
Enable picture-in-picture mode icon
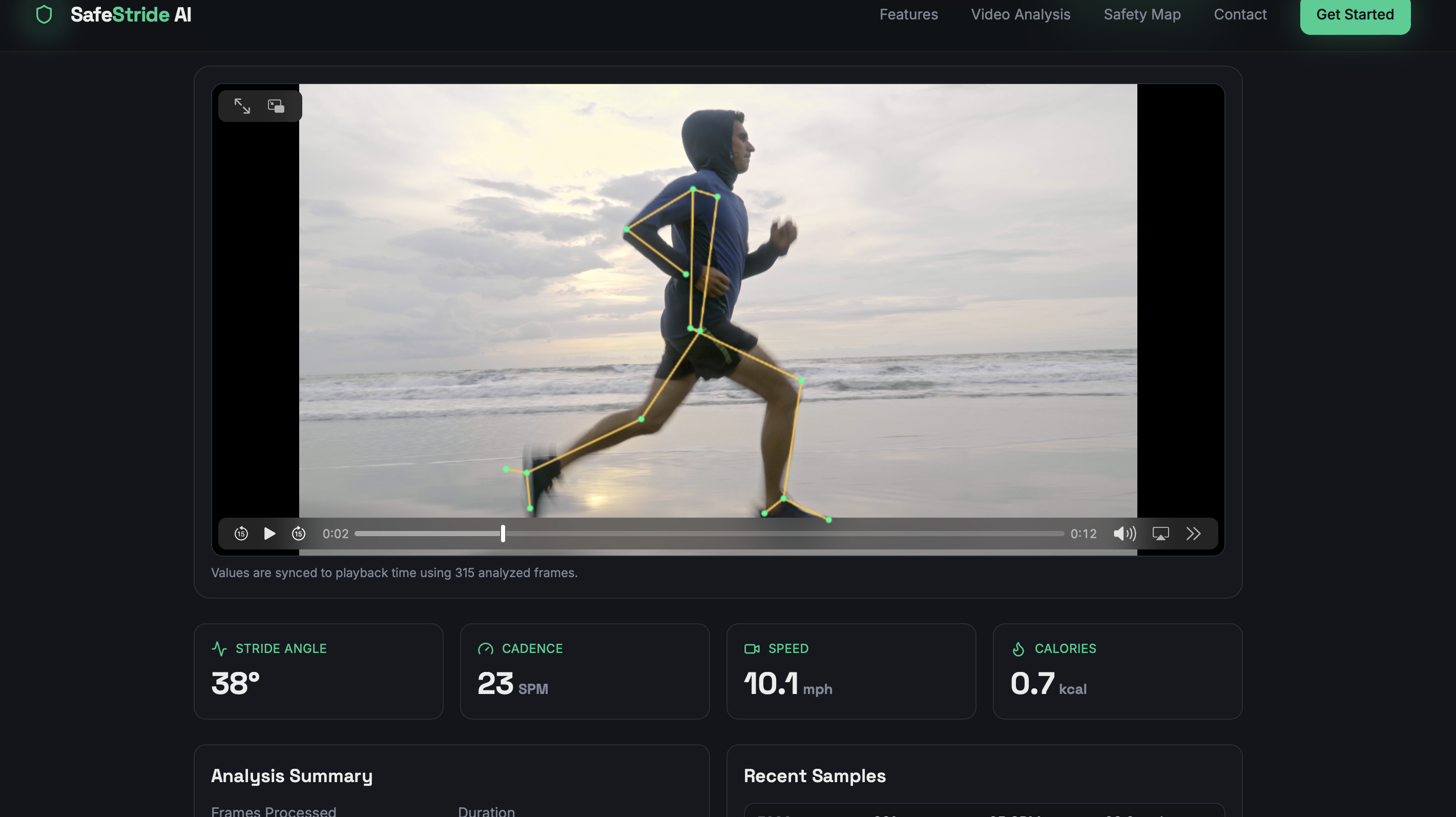(276, 106)
